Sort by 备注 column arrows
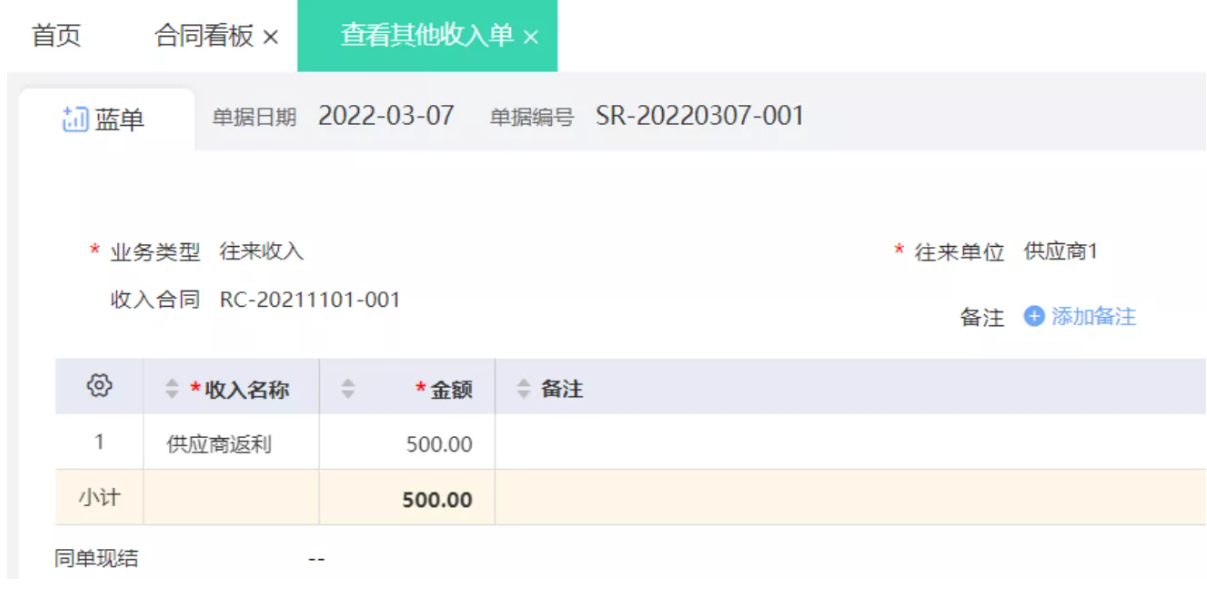The height and width of the screenshot is (595, 1207). point(523,389)
